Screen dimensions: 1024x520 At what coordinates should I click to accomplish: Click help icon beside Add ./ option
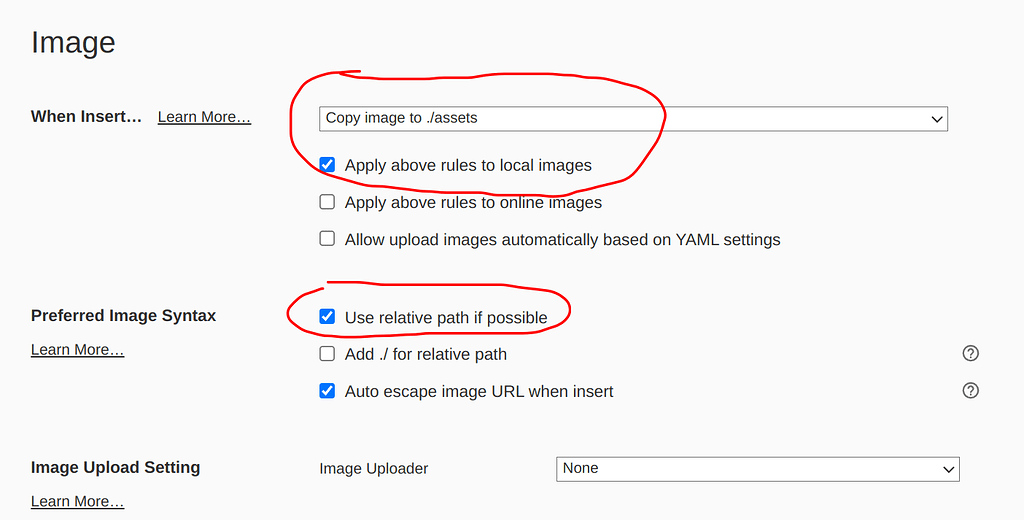click(x=970, y=353)
